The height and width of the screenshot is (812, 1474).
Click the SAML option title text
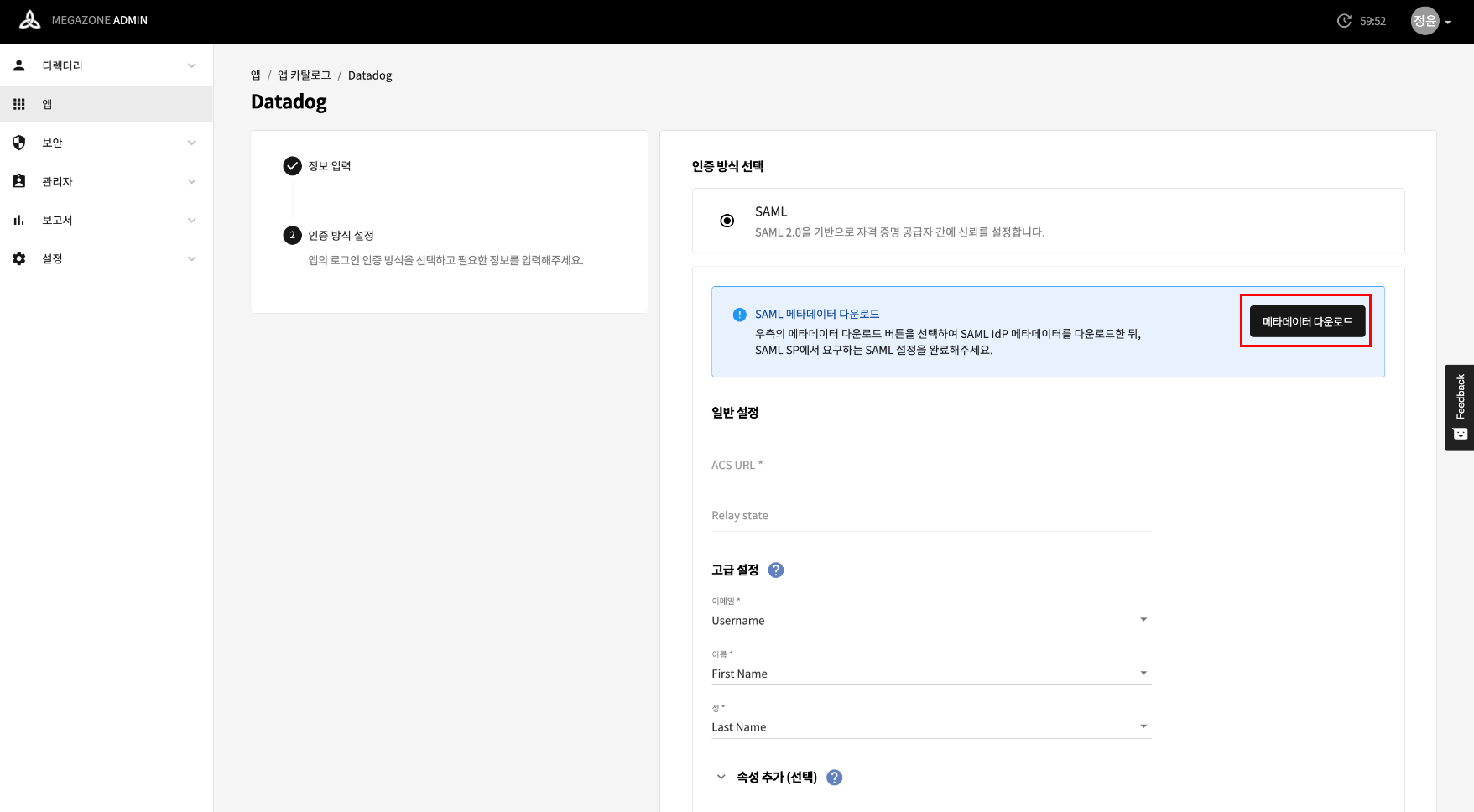(771, 212)
